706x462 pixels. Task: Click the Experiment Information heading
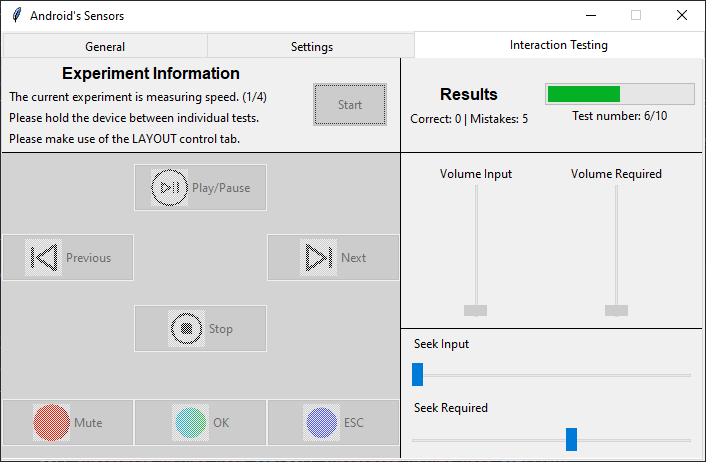151,73
